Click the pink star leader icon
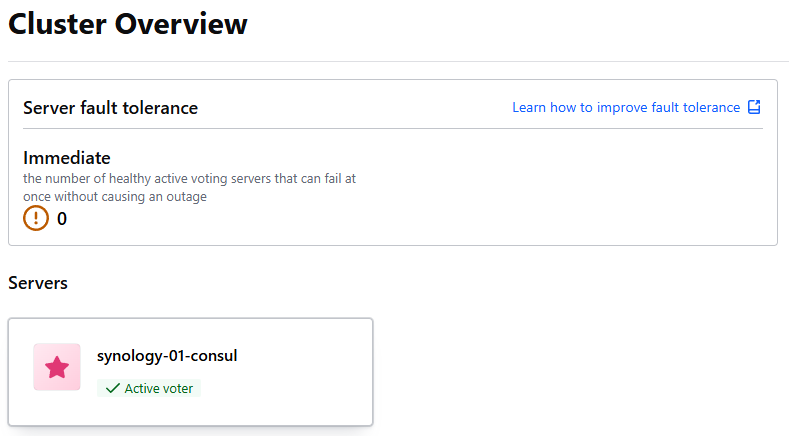 point(57,367)
